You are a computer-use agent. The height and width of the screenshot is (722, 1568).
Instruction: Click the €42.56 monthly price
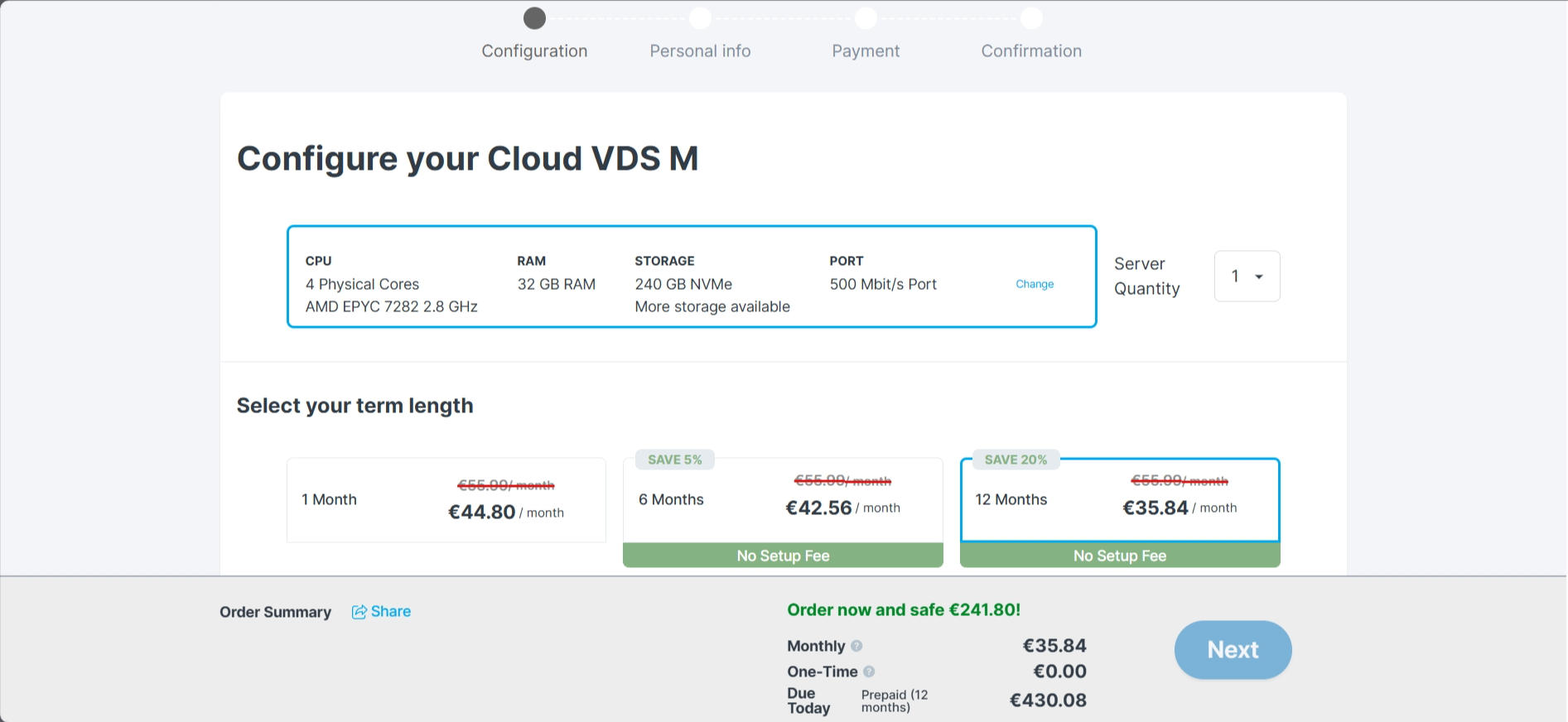coord(818,508)
